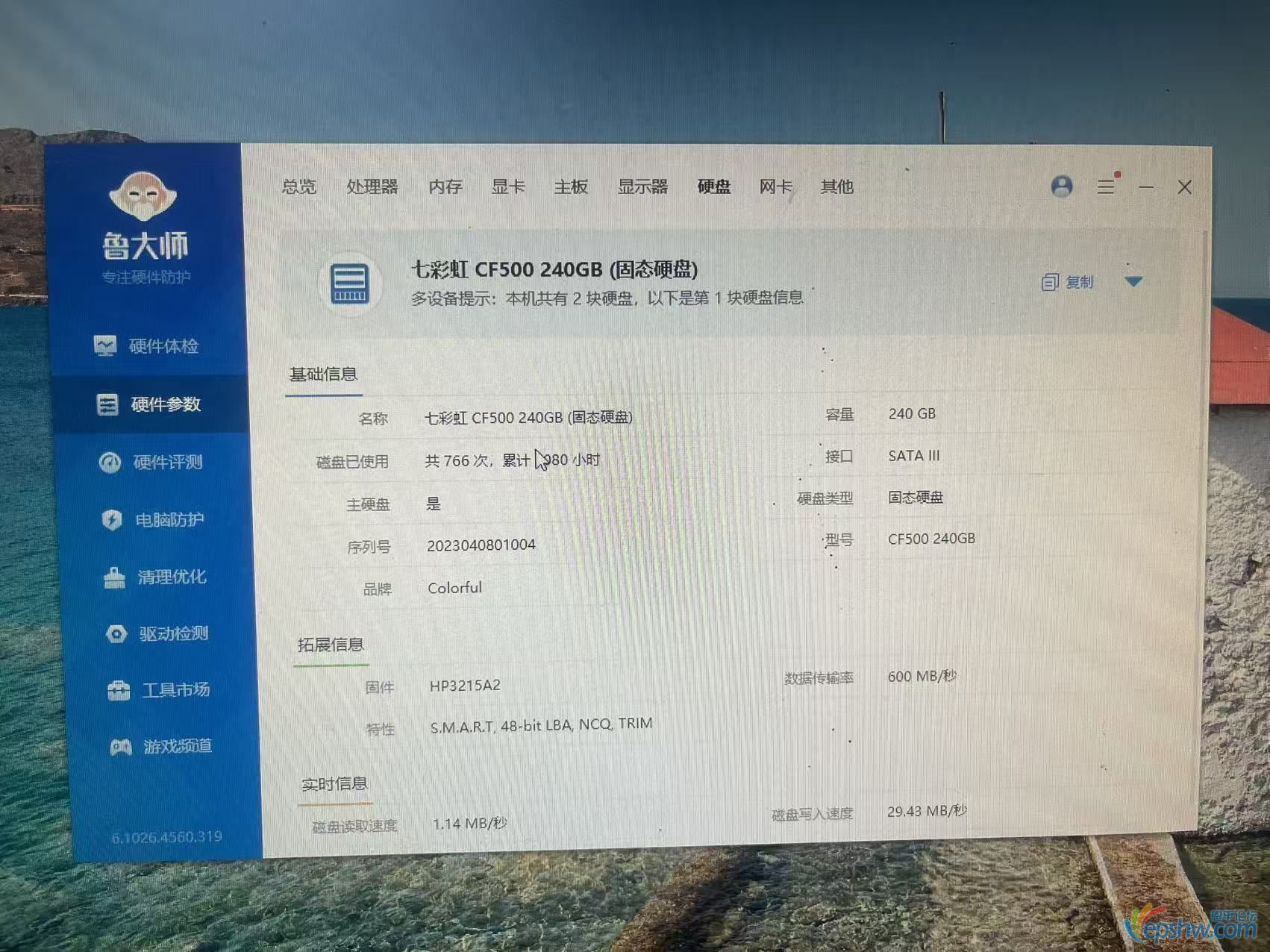
Task: Open 清理优化 cleanup broom icon
Action: [114, 577]
